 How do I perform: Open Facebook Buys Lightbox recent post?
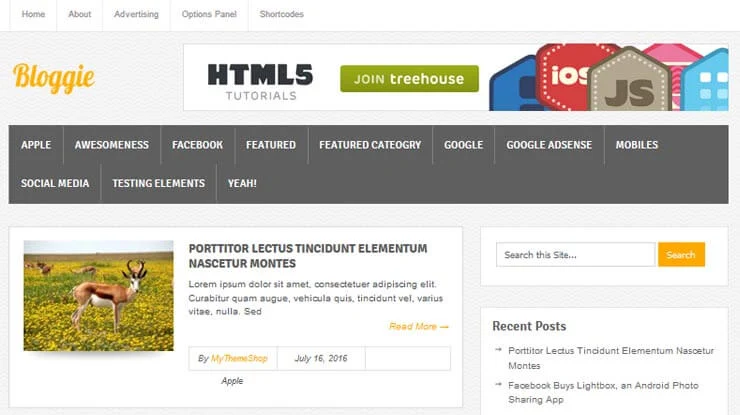(x=603, y=392)
